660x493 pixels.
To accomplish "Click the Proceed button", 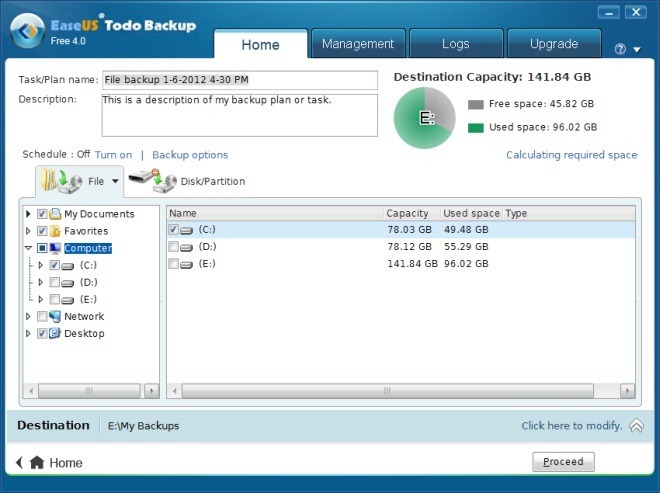I will pyautogui.click(x=563, y=462).
